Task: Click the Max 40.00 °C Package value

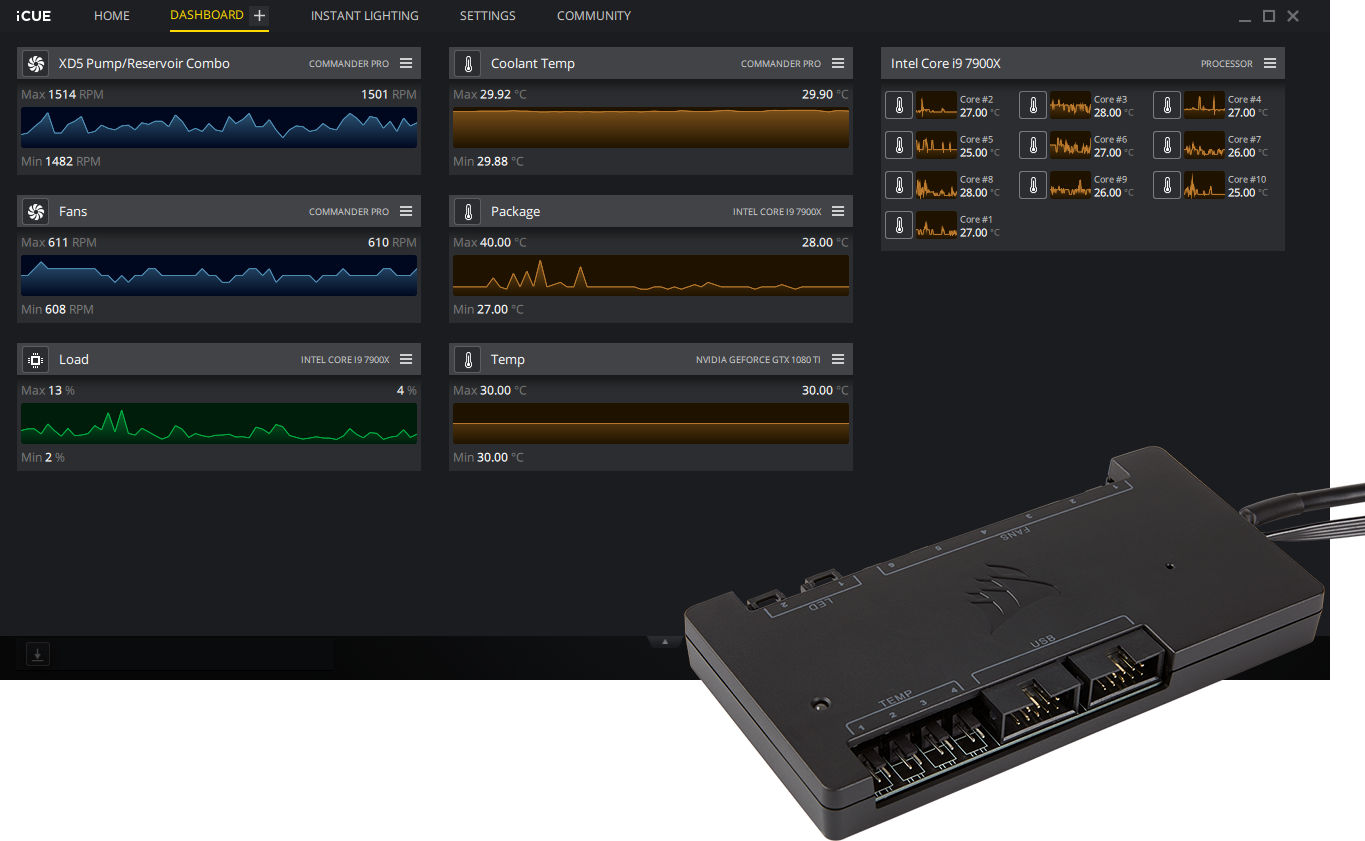Action: click(x=490, y=242)
